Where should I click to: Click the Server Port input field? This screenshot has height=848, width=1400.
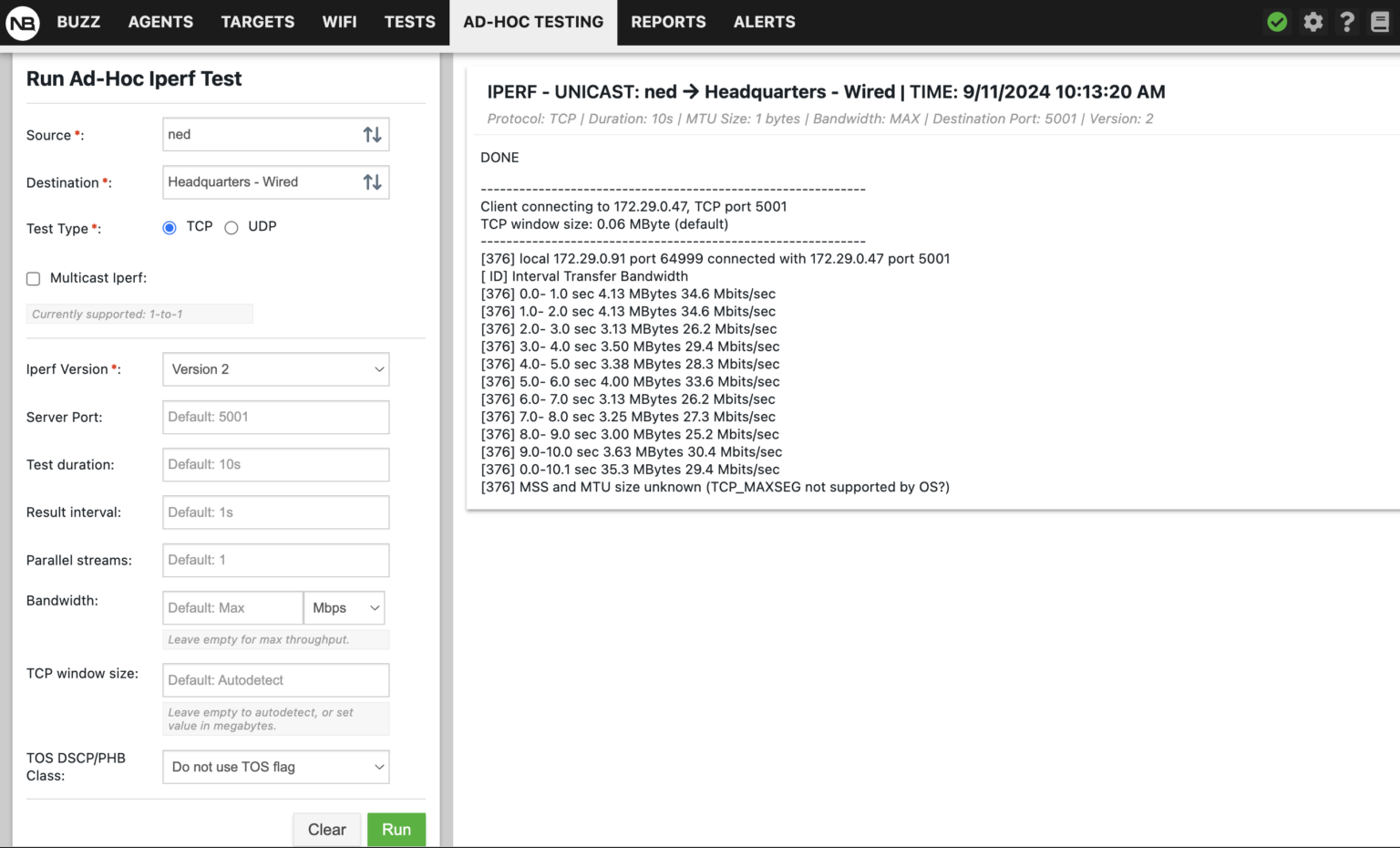[275, 417]
